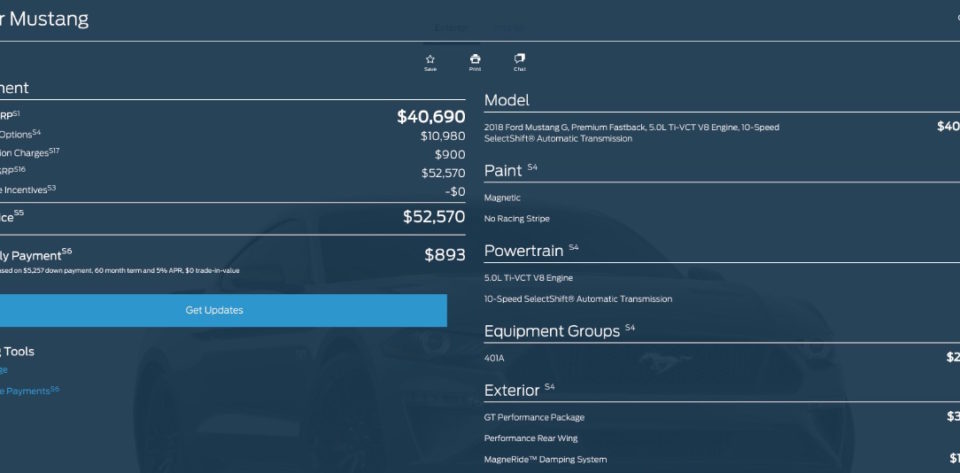Screen dimensions: 960x473
Task: Select the Magnetic paint entry
Action: pos(502,198)
